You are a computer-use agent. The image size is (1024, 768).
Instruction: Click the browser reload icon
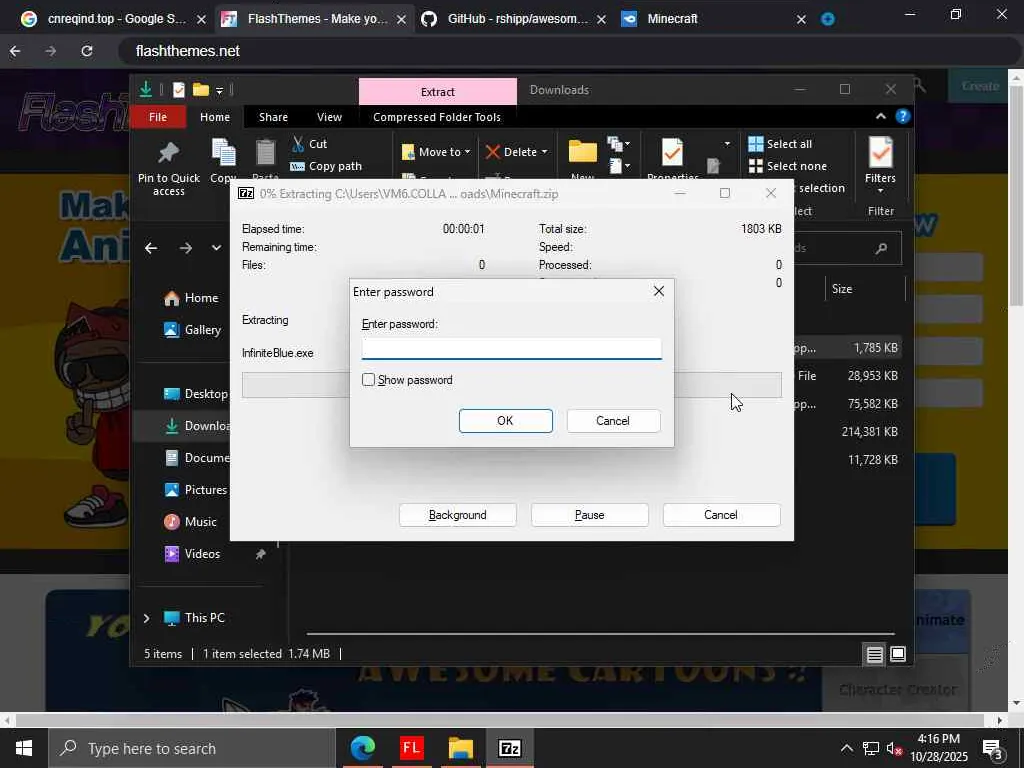86,51
